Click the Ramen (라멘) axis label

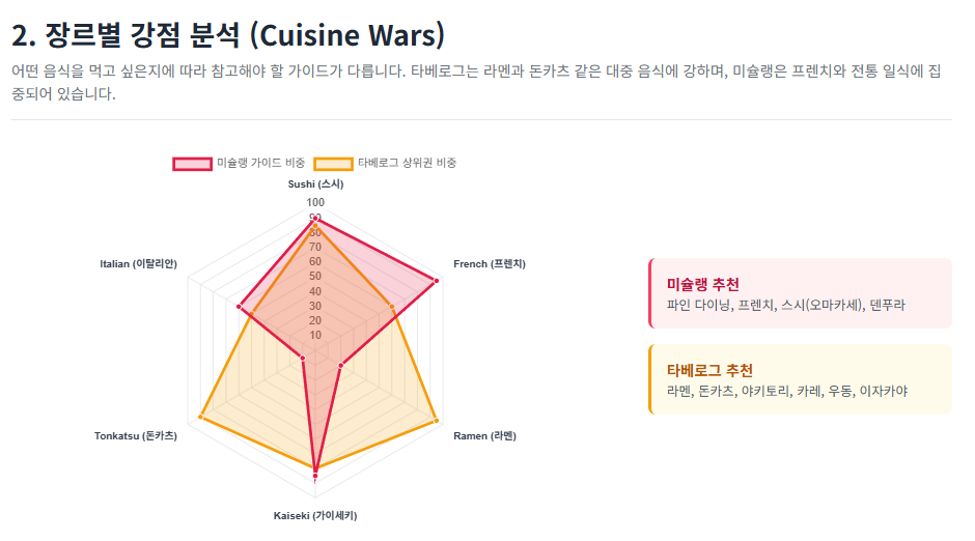pyautogui.click(x=484, y=436)
